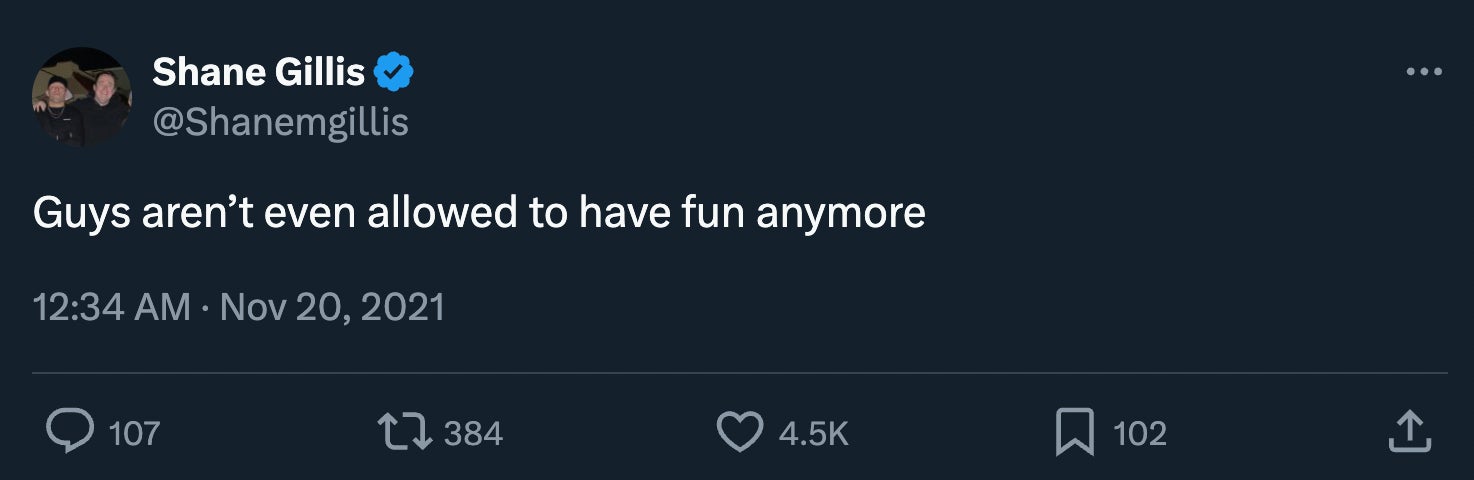Click the 4.5K likes count
Viewport: 1474px width, 480px height.
click(x=813, y=434)
